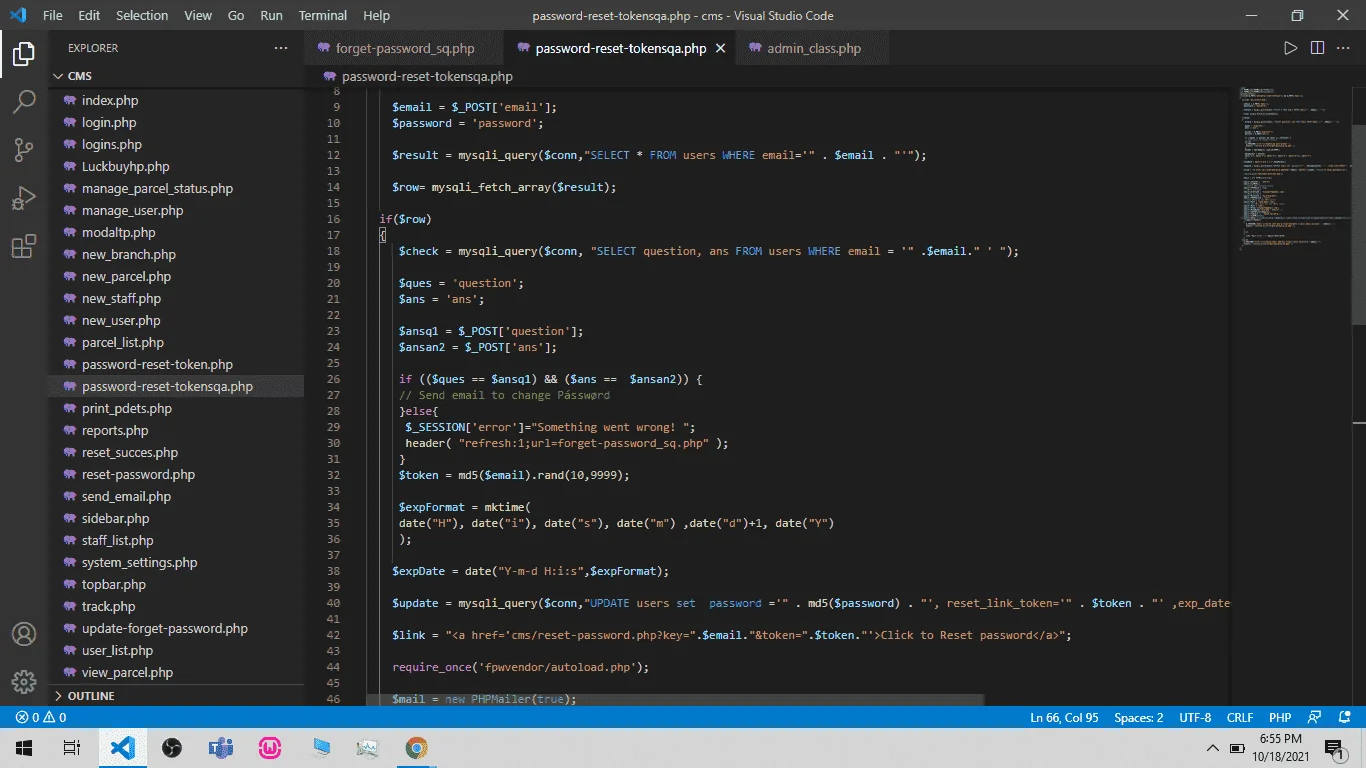The image size is (1366, 768).
Task: Open the Extensions view
Action: pos(24,246)
